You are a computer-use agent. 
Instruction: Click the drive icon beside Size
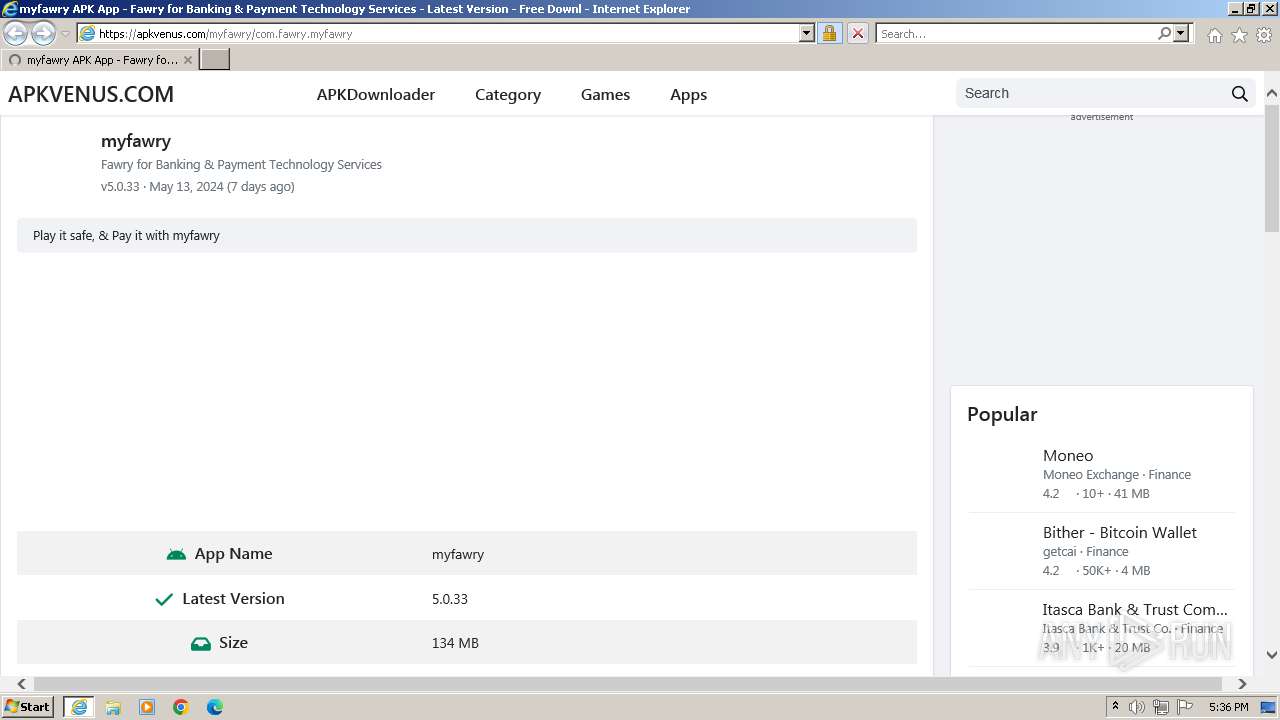click(x=200, y=643)
